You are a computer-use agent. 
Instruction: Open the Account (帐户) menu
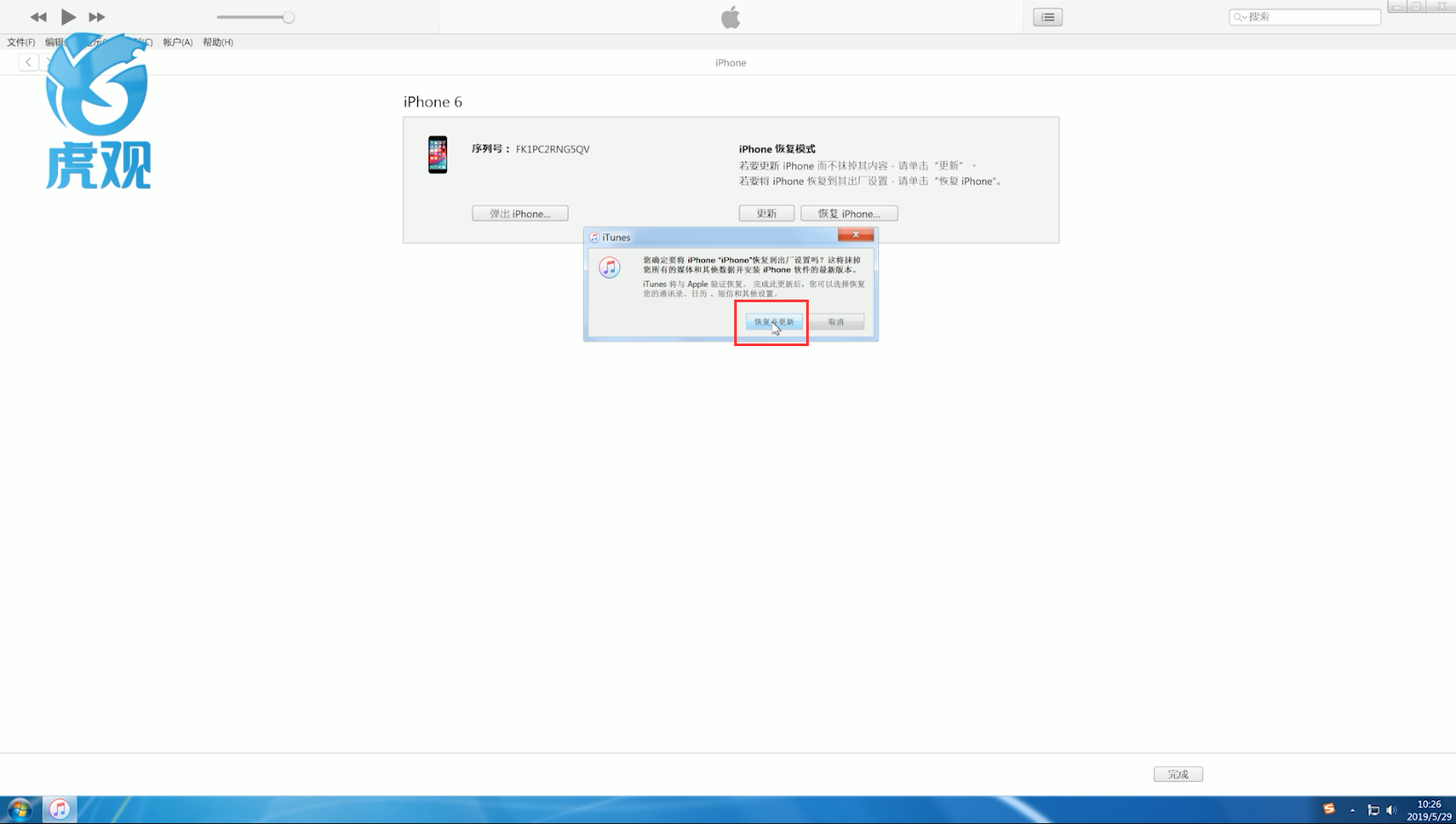pos(177,42)
